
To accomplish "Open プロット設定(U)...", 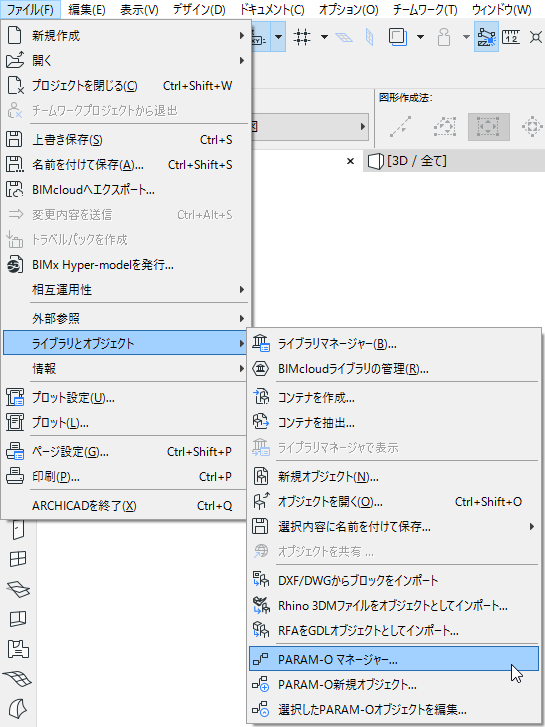I will click(x=126, y=397).
